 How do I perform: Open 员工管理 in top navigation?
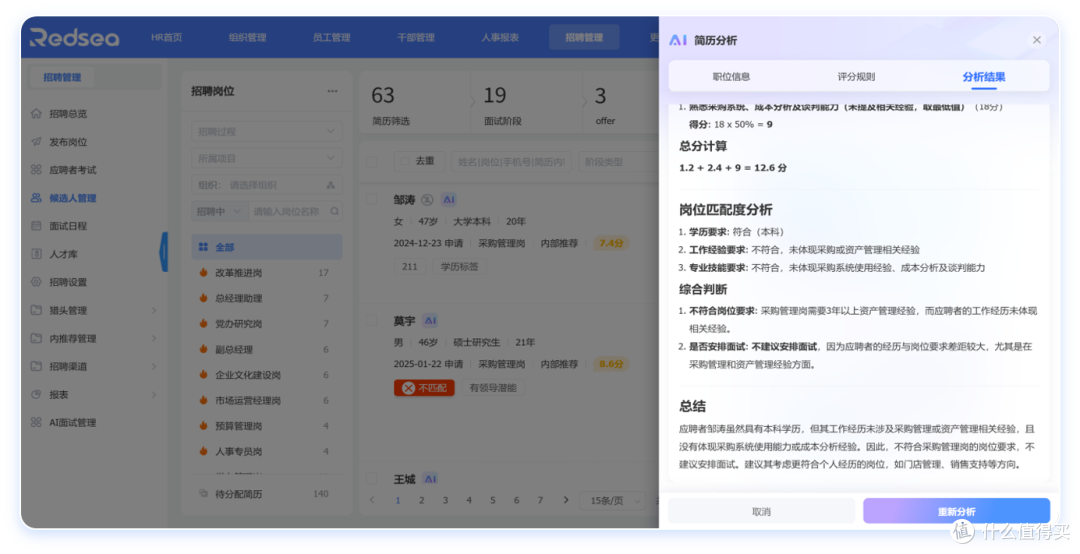pos(331,37)
